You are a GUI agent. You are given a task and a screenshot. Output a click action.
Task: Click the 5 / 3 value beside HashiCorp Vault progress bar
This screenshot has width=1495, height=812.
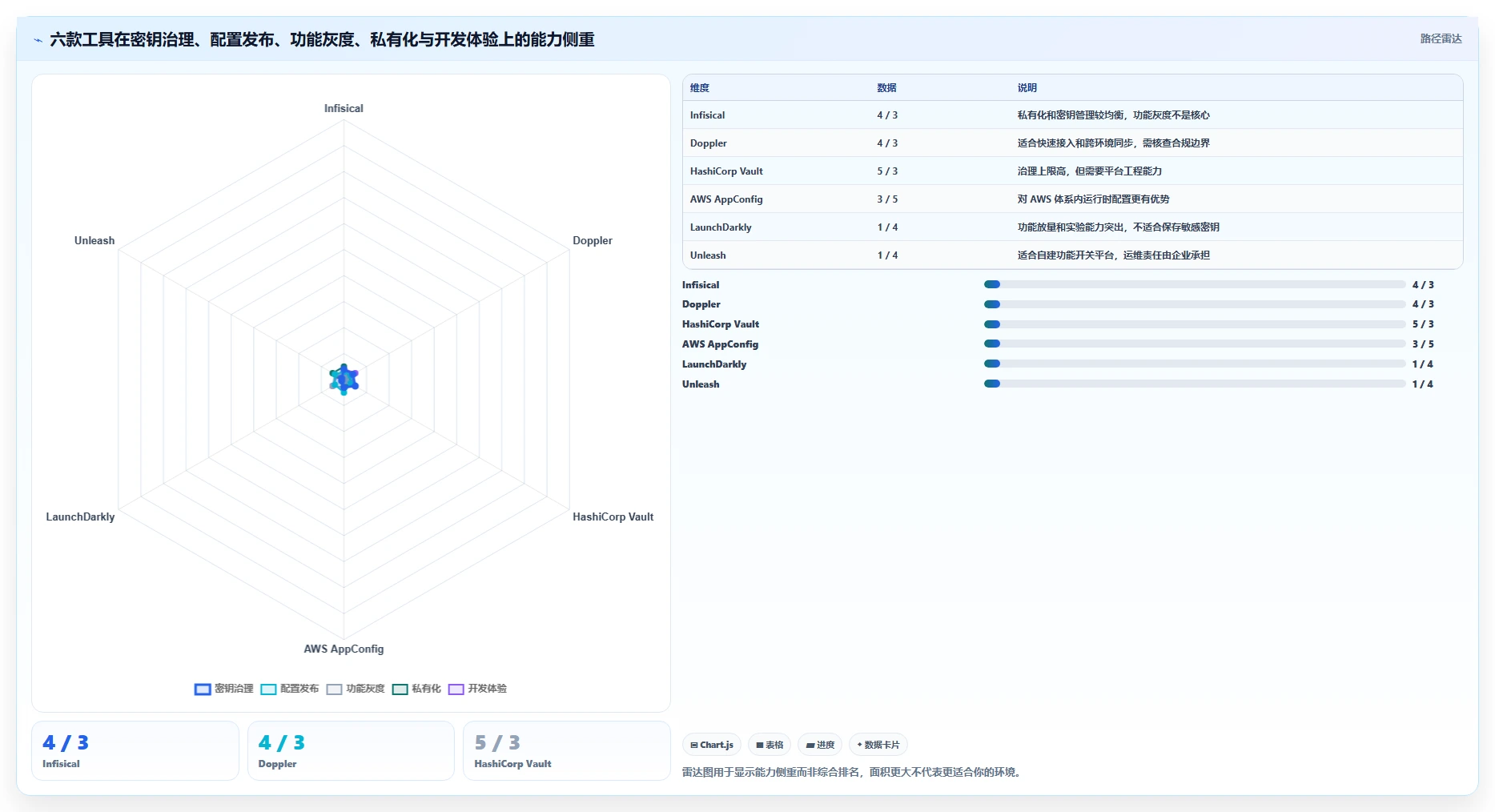[1423, 324]
